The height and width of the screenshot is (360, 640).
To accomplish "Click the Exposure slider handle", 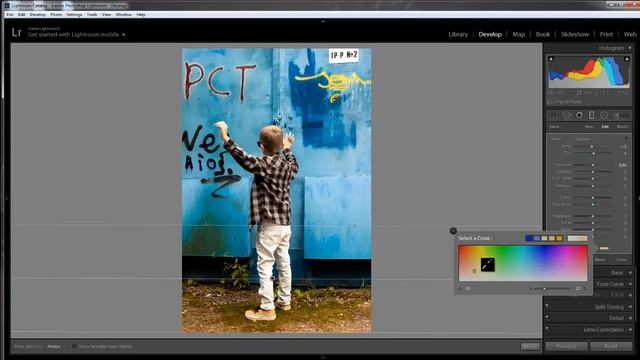I will coord(593,165).
